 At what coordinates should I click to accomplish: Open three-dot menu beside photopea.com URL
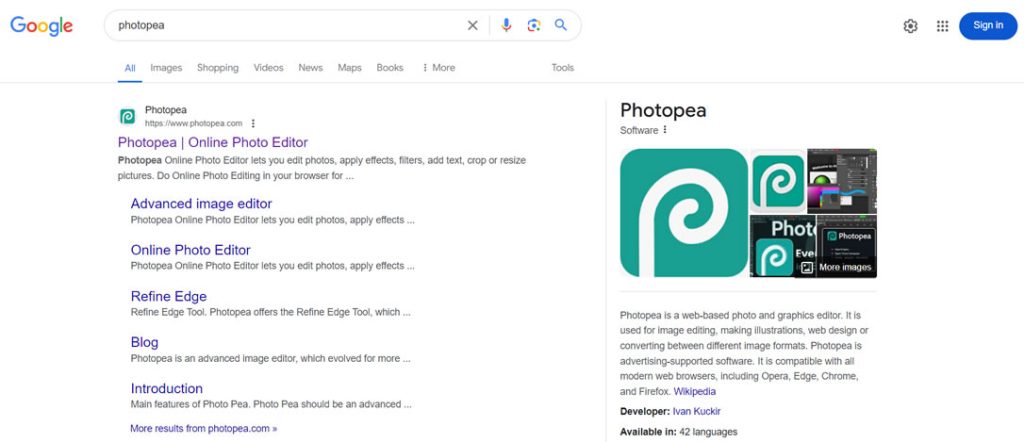click(x=253, y=123)
